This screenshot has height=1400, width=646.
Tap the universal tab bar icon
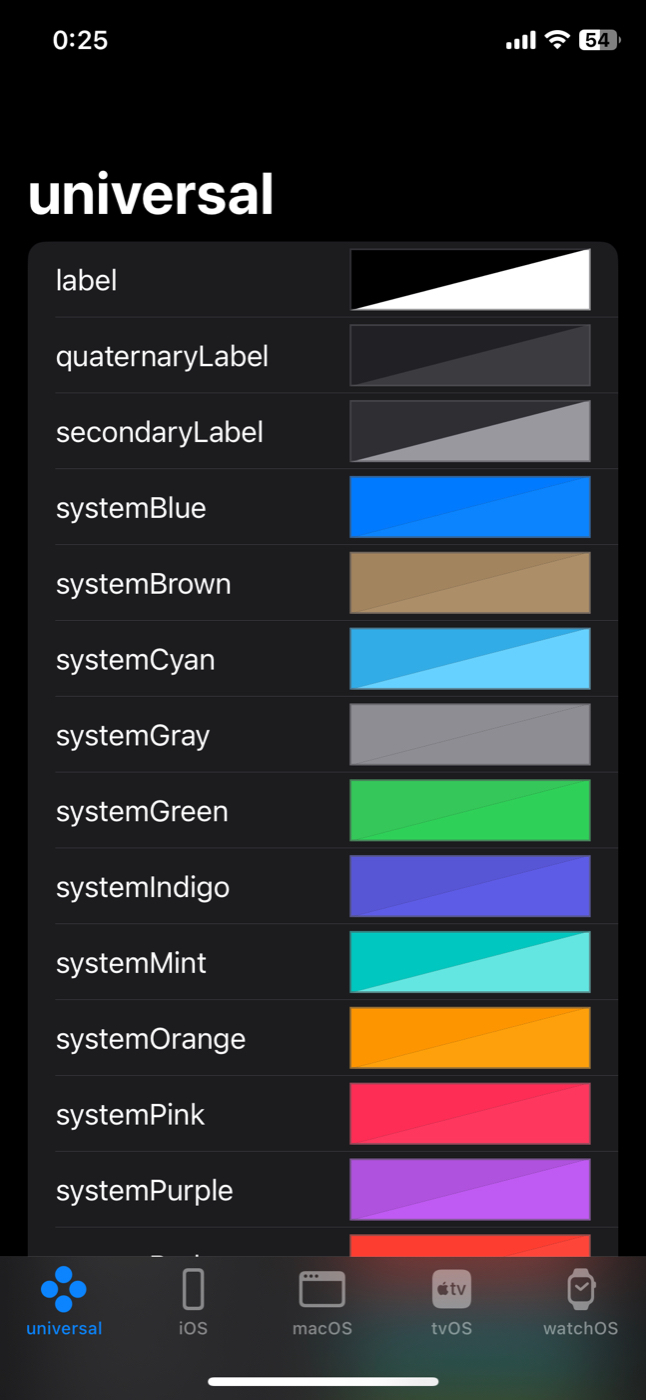pos(64,1290)
